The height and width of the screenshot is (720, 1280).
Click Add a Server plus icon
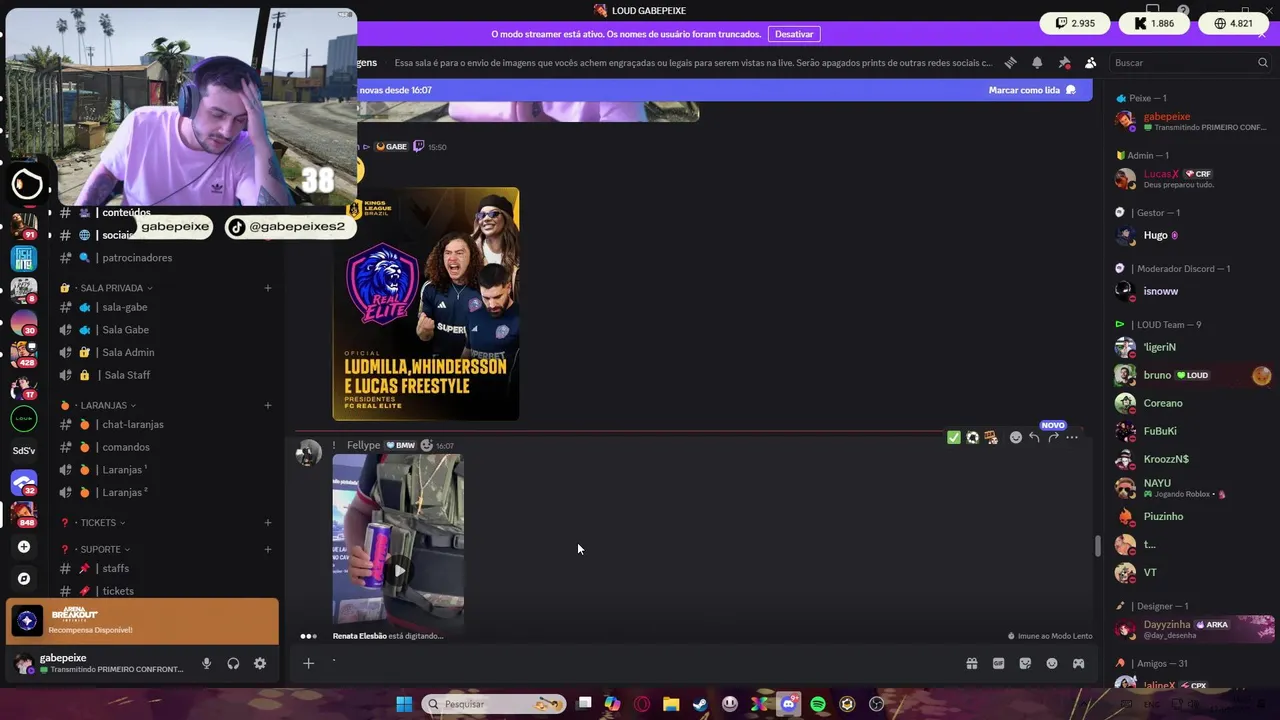click(24, 547)
